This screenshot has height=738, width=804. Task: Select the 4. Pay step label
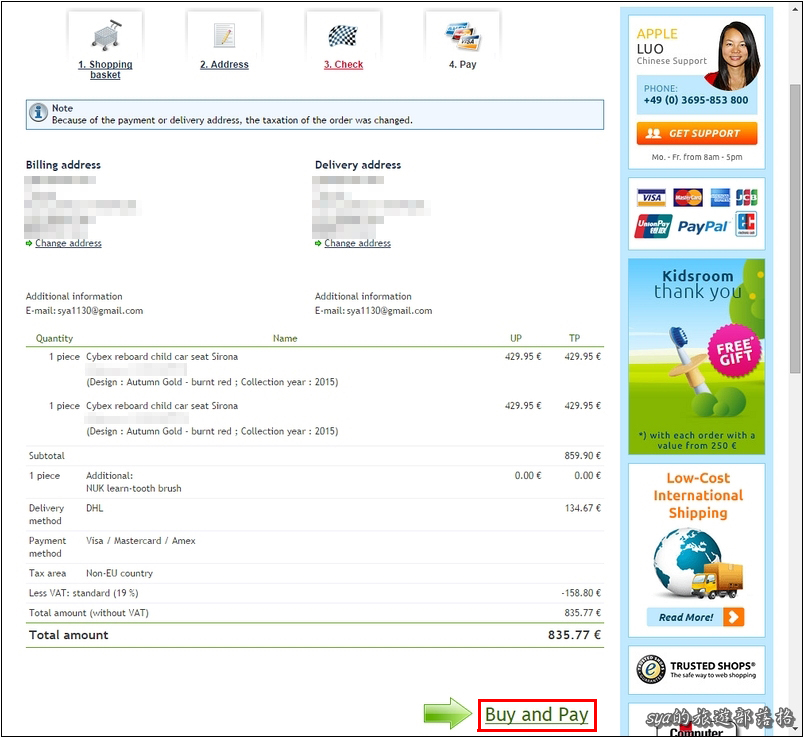click(463, 65)
